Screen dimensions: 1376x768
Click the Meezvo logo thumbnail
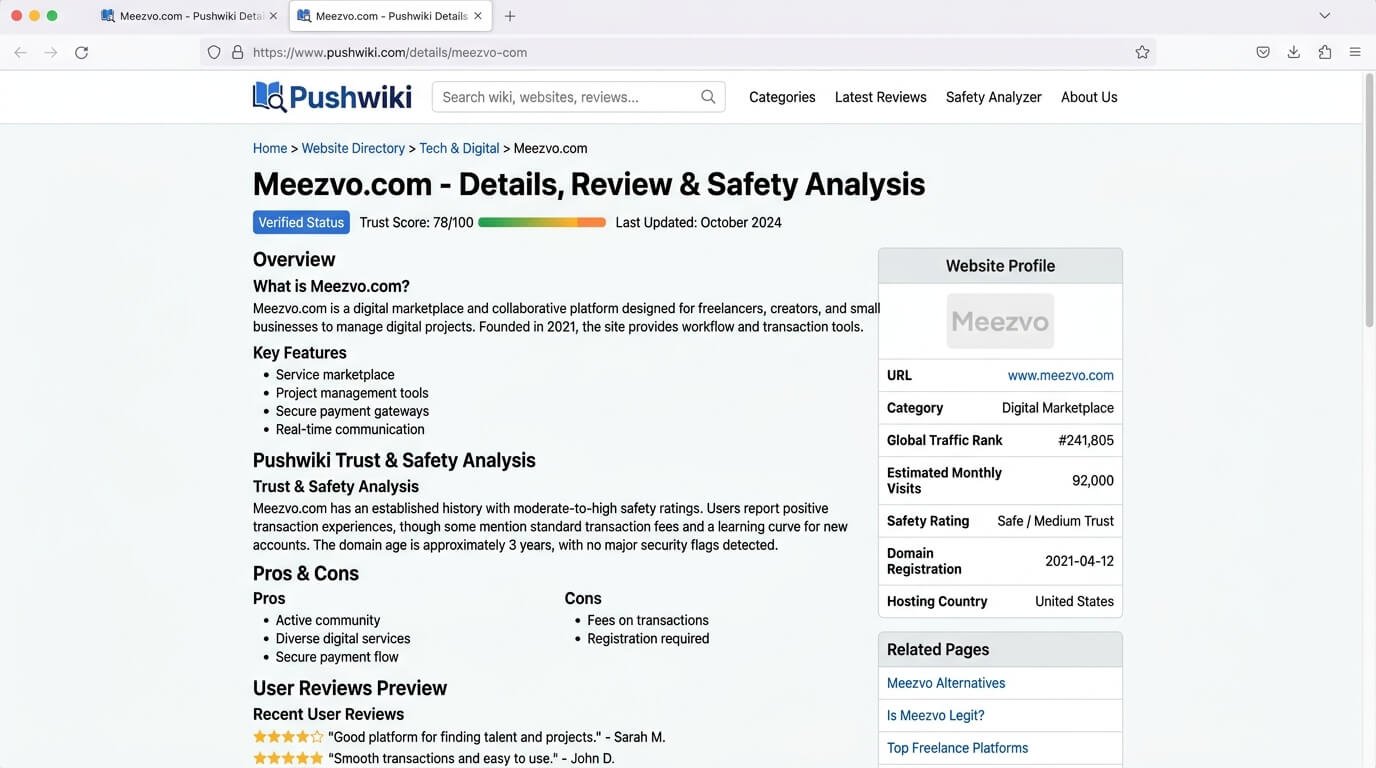(1000, 321)
